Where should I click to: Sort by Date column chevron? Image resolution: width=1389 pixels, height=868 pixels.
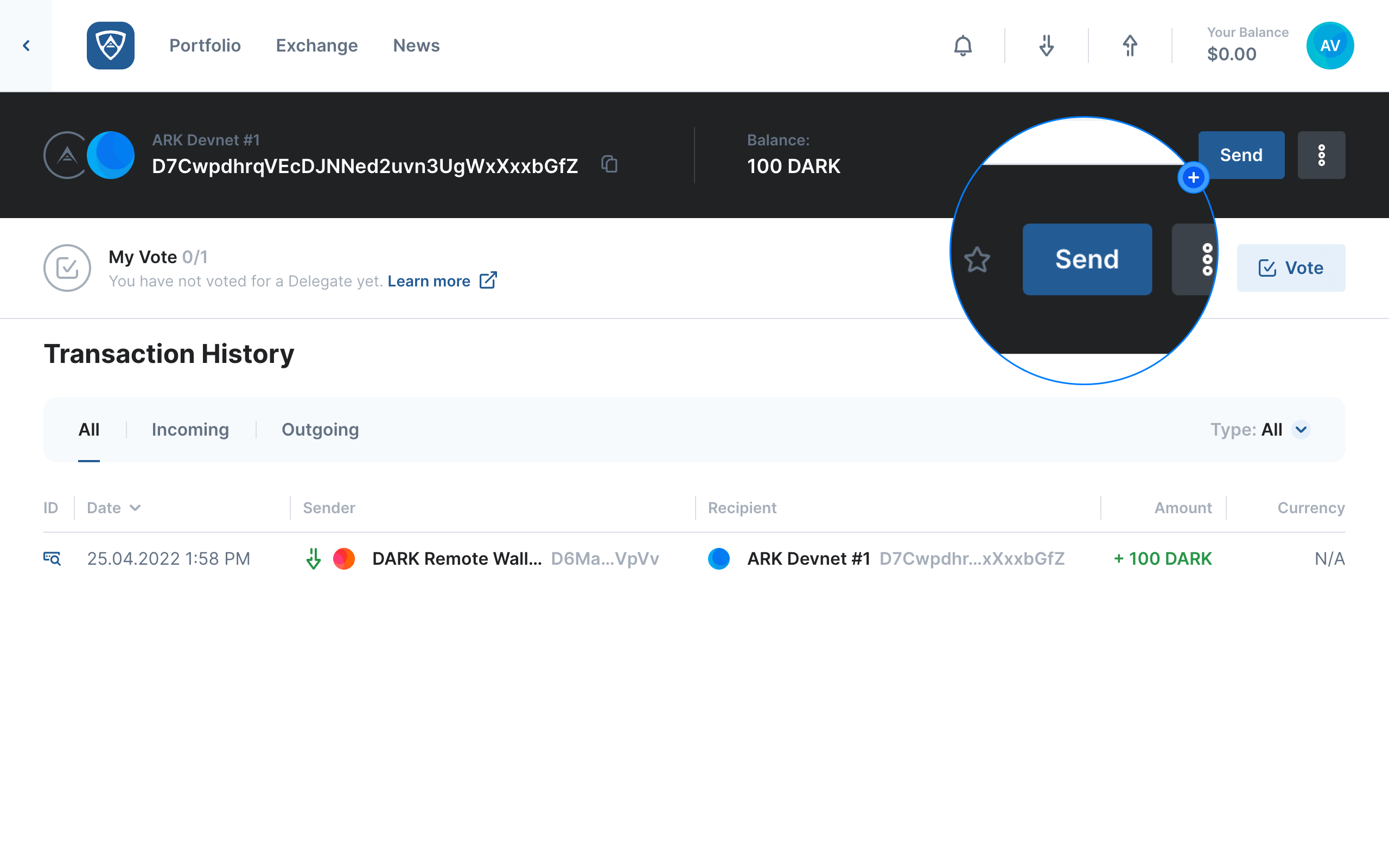[x=135, y=508]
